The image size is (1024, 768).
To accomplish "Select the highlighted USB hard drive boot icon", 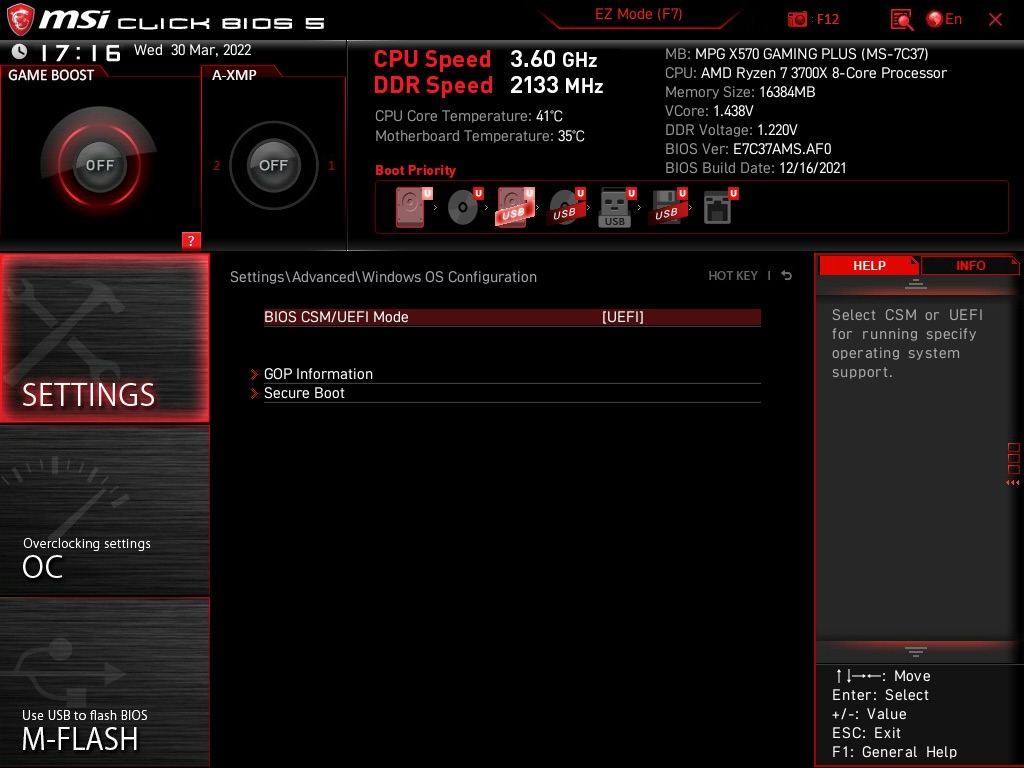I will point(514,207).
